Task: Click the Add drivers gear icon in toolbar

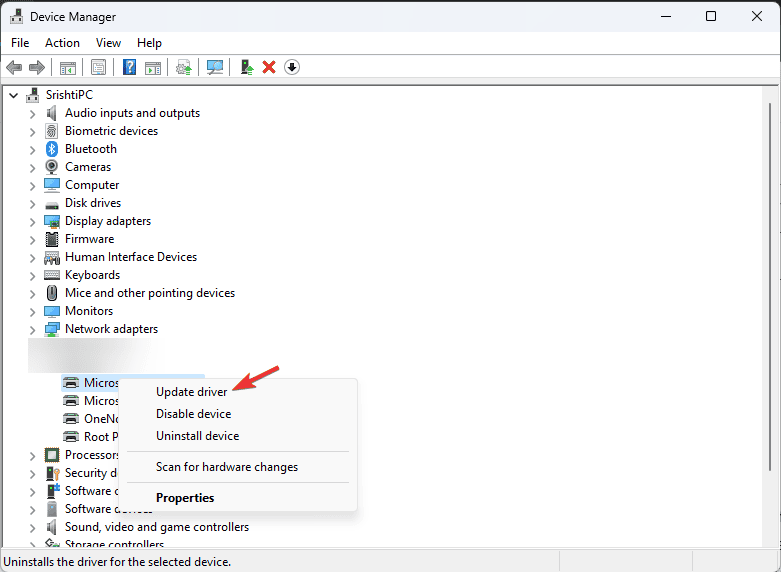Action: [x=184, y=67]
